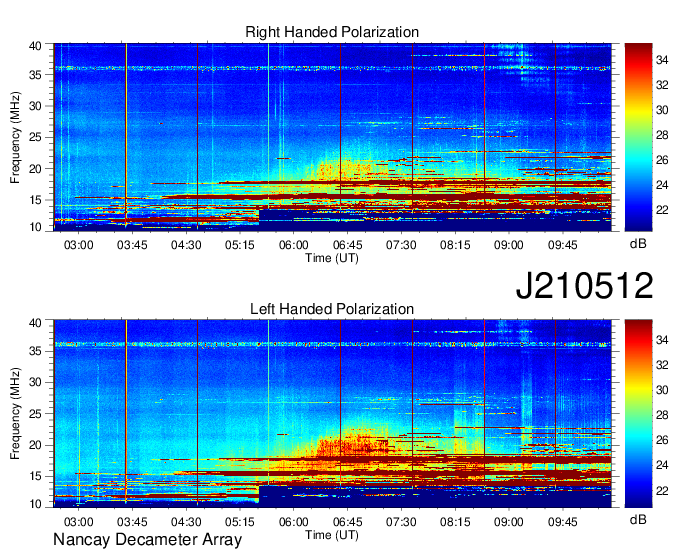Click the 34 dB mark on Left Handed colorbar
Image resolution: width=680 pixels, height=552 pixels.
point(662,340)
